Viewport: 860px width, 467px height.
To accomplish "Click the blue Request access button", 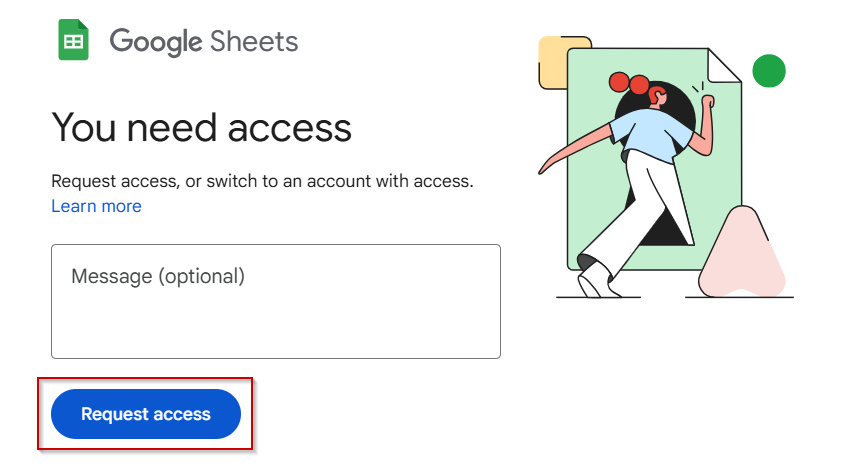I will click(x=146, y=414).
